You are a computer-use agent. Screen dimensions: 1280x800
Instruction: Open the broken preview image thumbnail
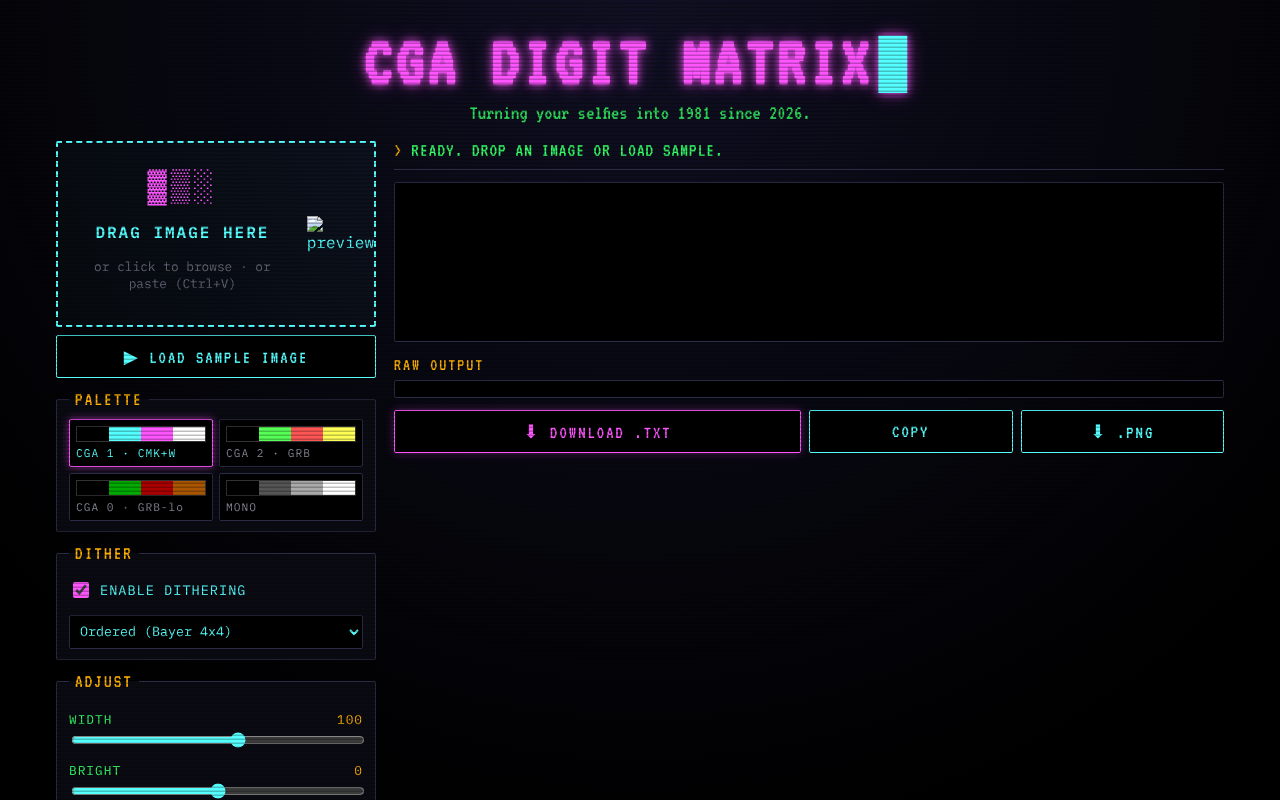click(340, 234)
